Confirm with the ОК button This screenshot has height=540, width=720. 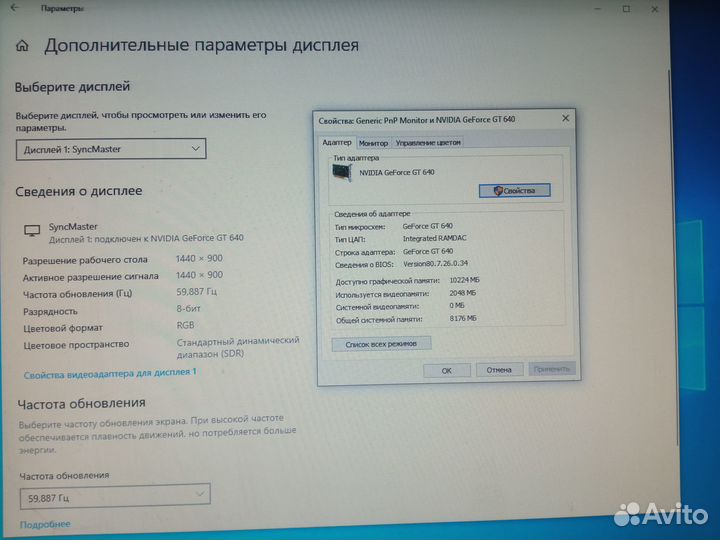[447, 371]
